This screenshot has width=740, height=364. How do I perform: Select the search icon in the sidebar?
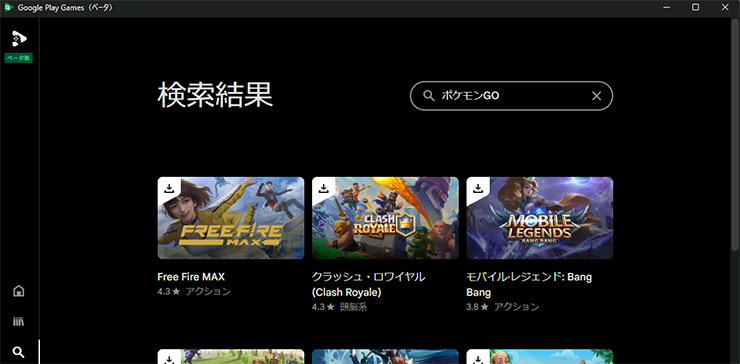coord(18,352)
